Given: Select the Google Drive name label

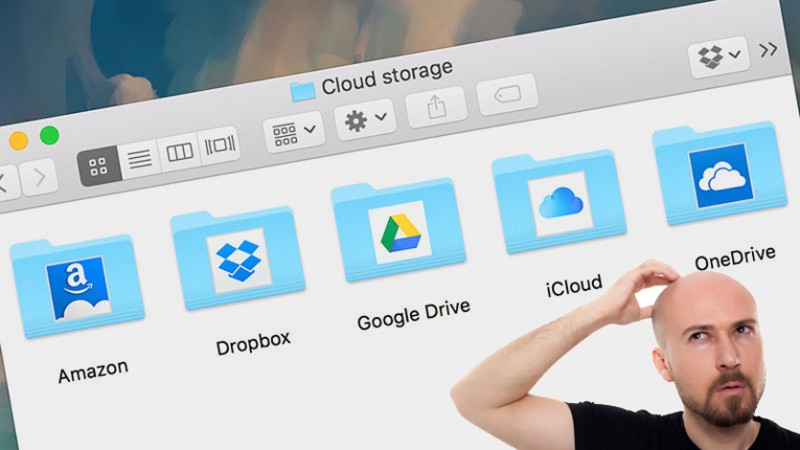Looking at the screenshot, I should pyautogui.click(x=414, y=314).
